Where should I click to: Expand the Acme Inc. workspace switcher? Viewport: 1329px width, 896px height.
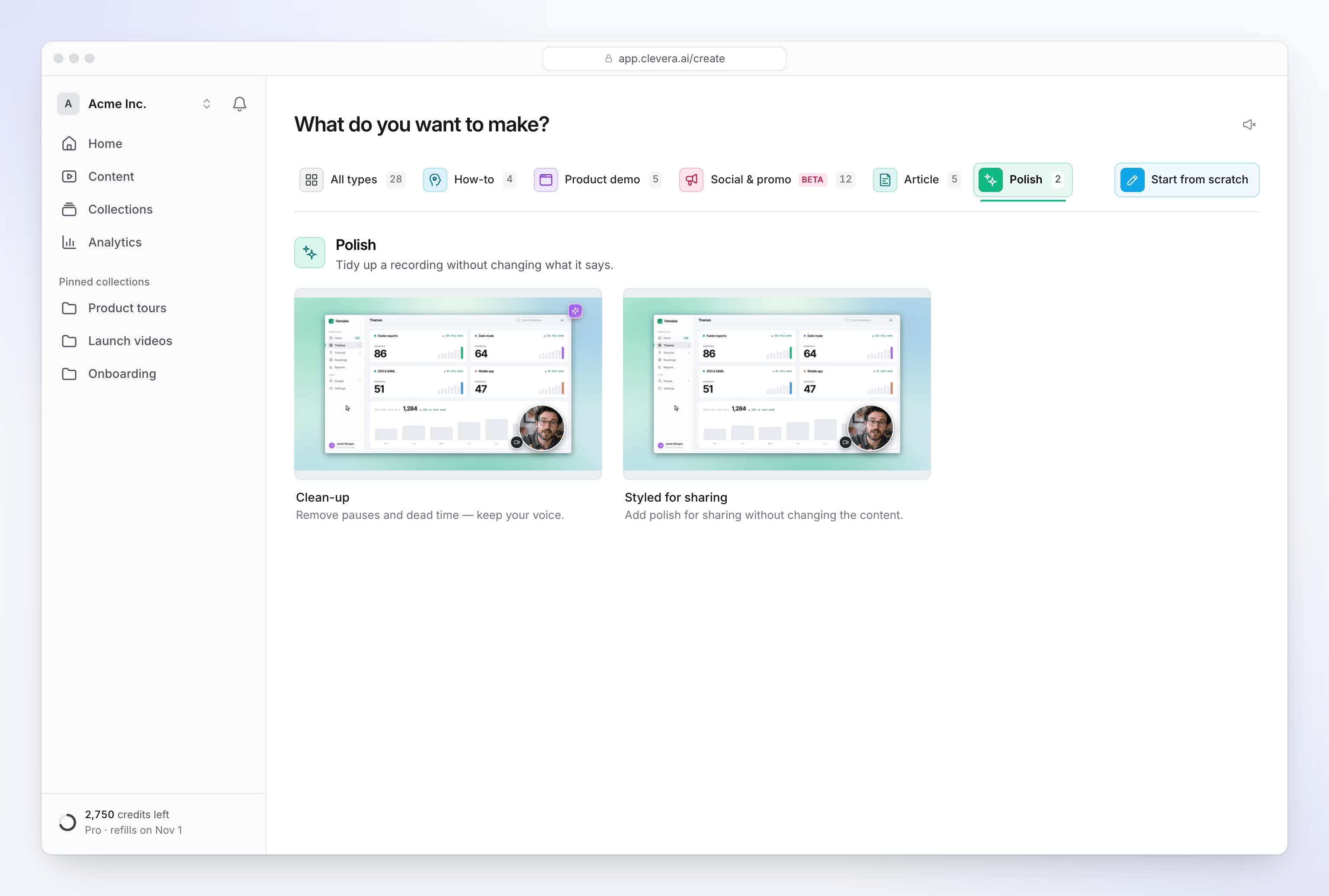[206, 104]
